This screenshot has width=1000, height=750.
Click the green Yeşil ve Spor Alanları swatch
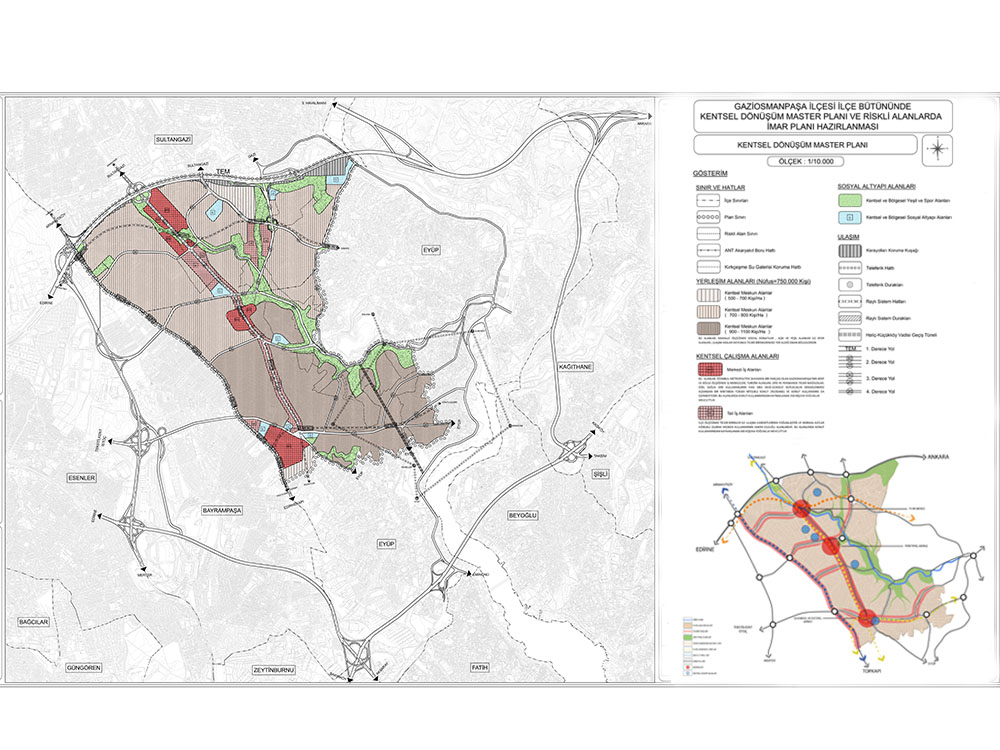pyautogui.click(x=849, y=200)
